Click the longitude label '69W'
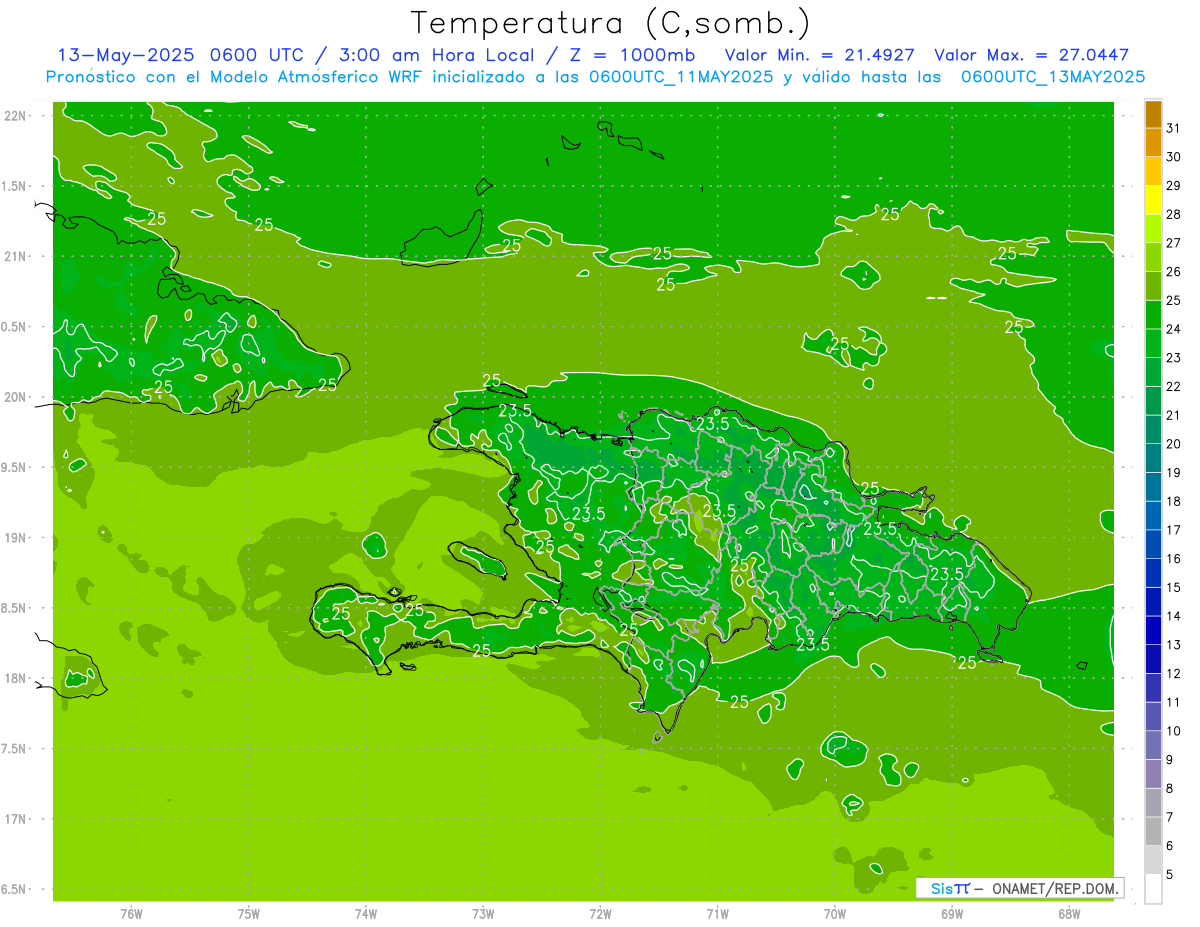 tap(951, 914)
